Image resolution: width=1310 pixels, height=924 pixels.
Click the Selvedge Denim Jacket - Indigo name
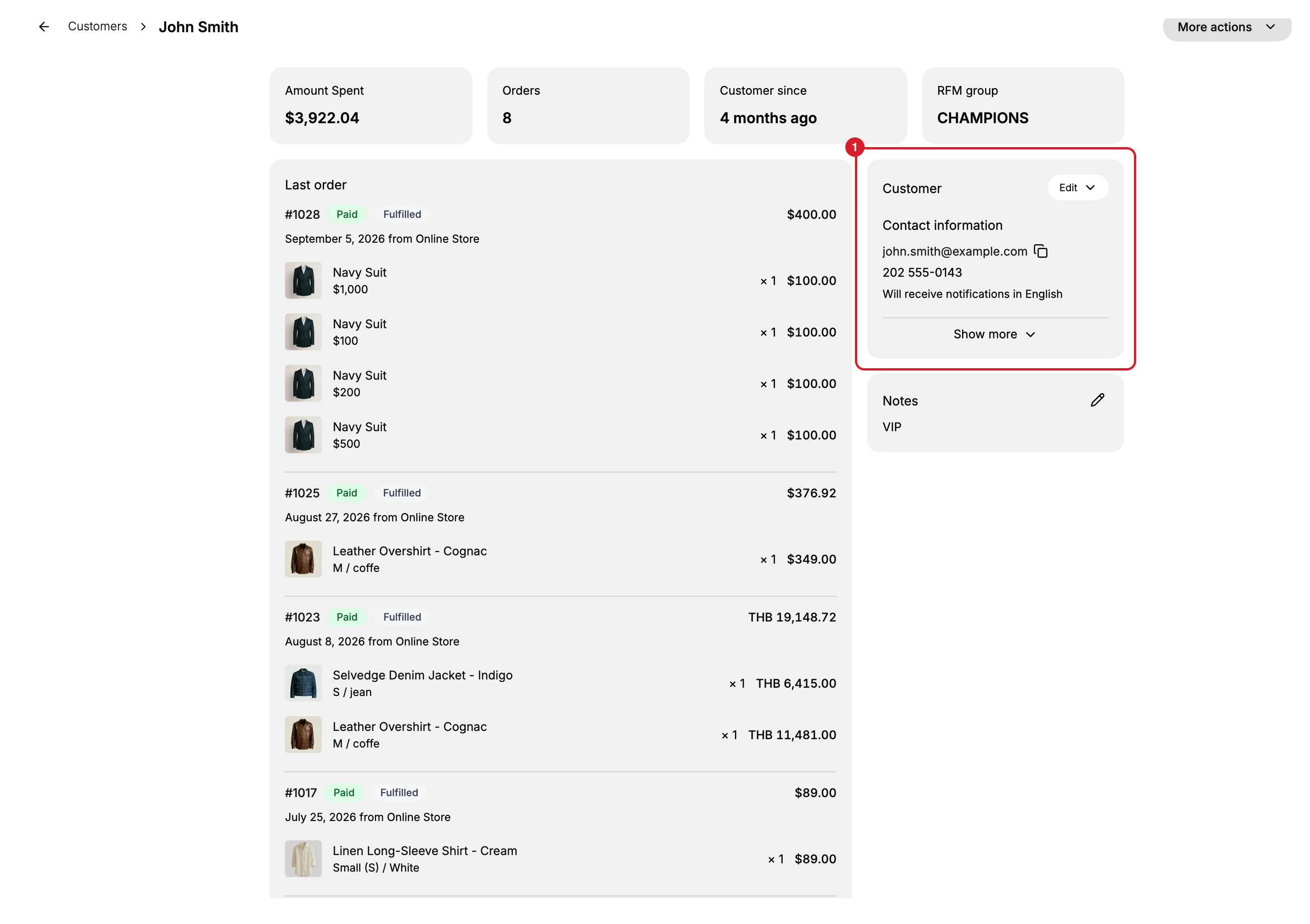[422, 675]
